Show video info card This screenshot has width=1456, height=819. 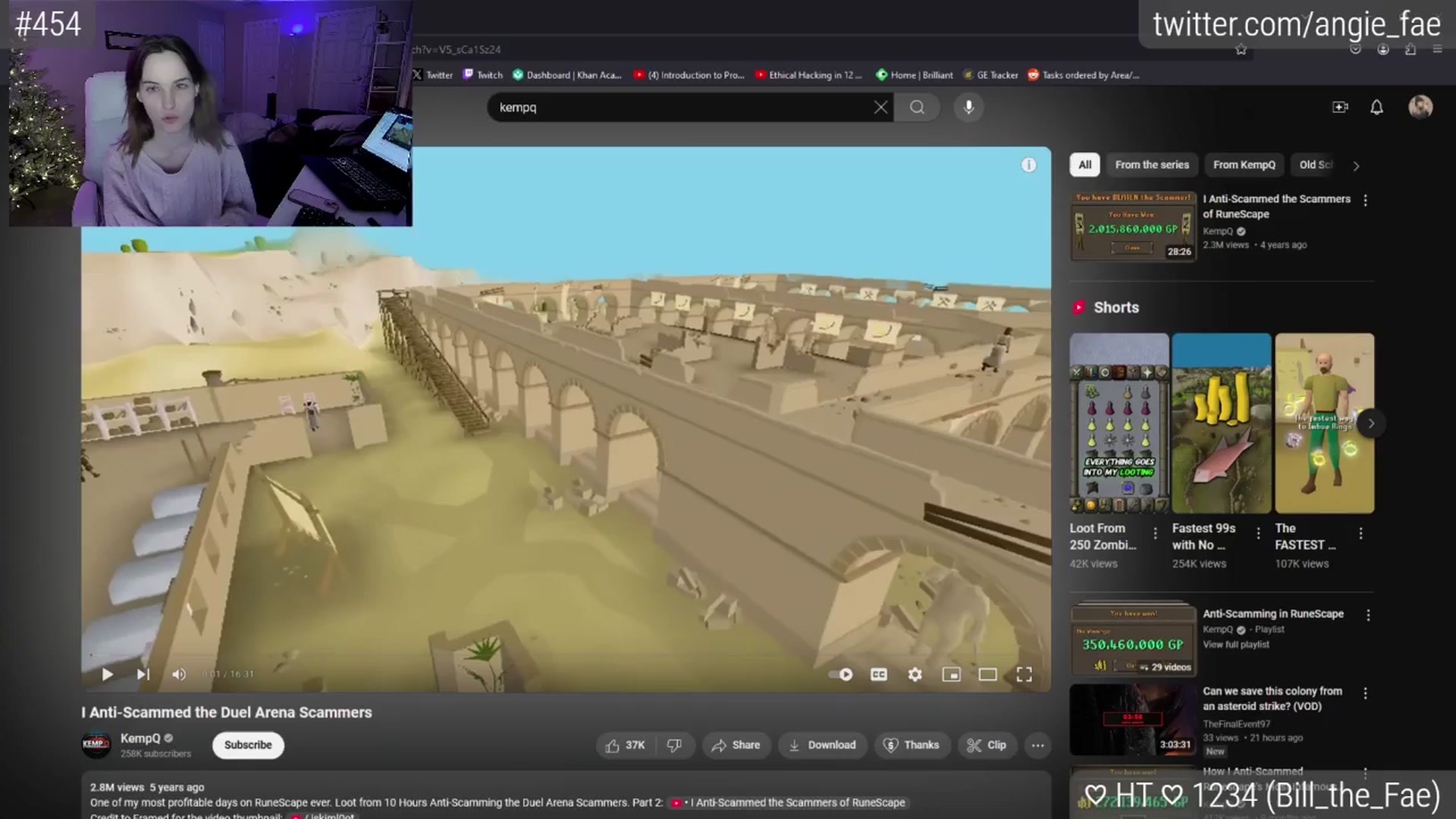(1028, 165)
